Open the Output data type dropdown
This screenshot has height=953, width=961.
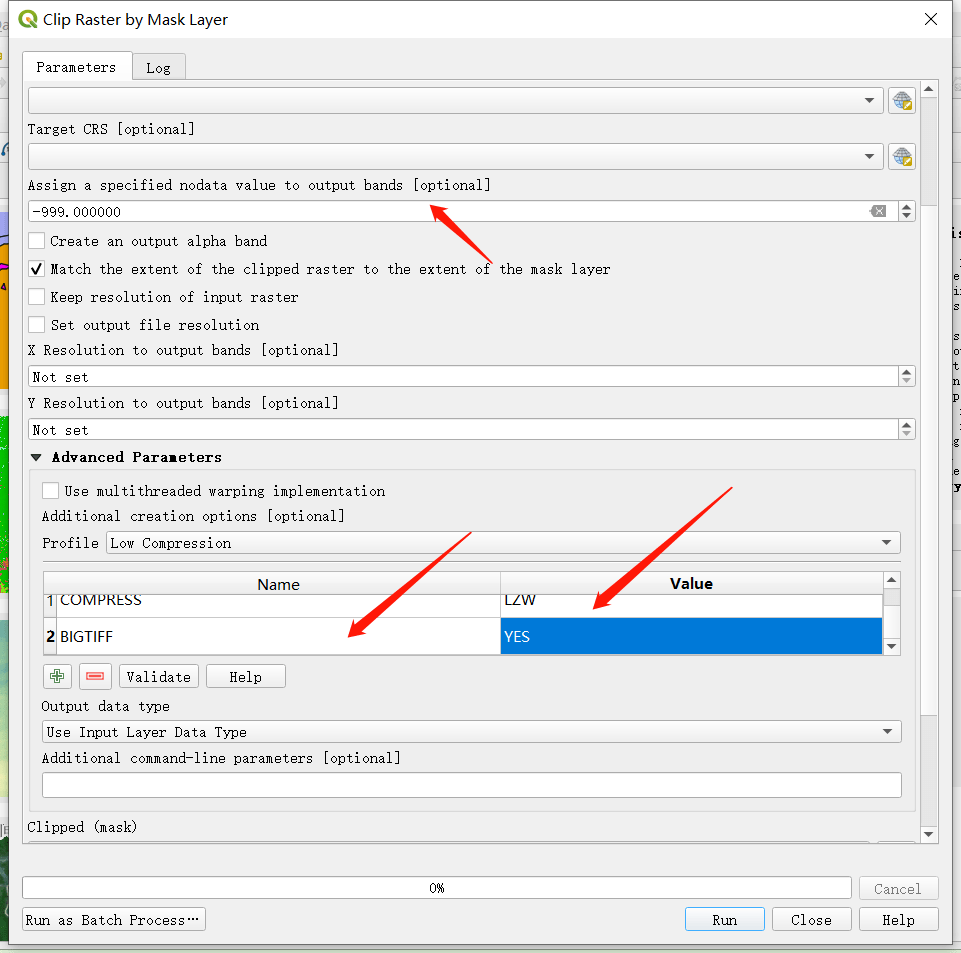click(471, 732)
